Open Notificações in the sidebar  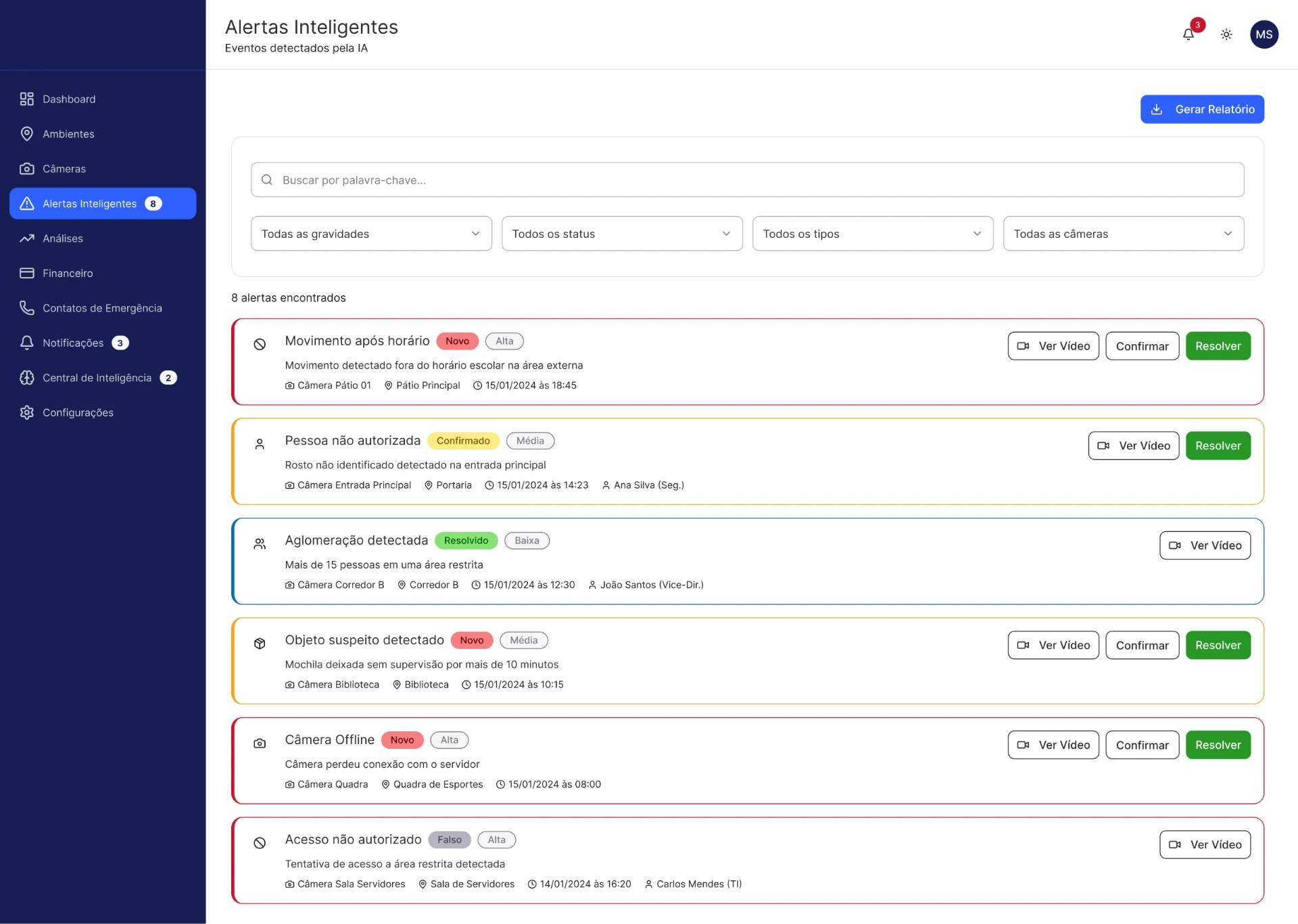pos(103,343)
